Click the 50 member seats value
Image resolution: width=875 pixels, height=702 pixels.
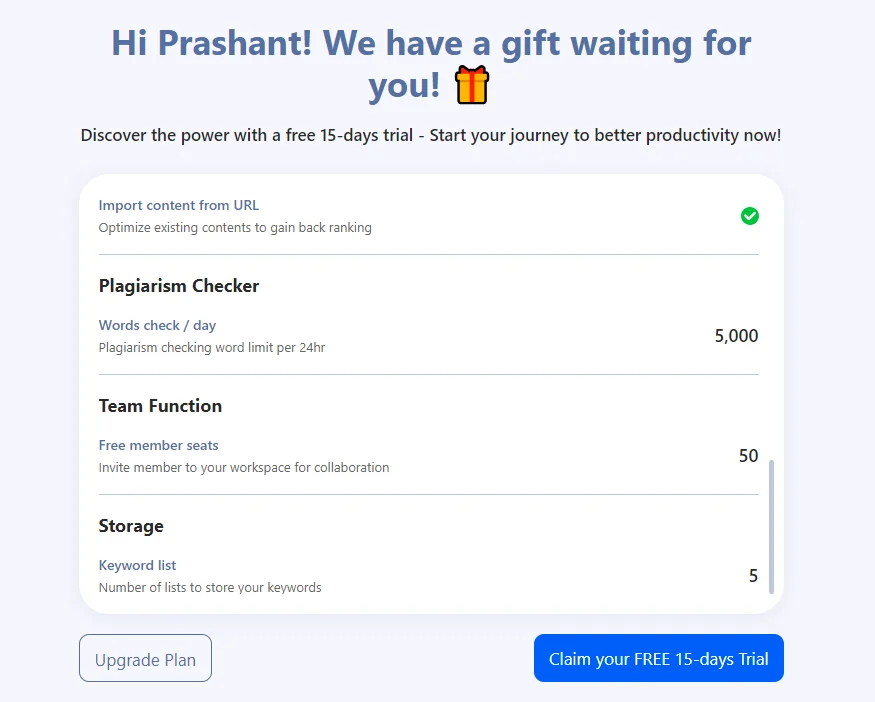tap(748, 456)
